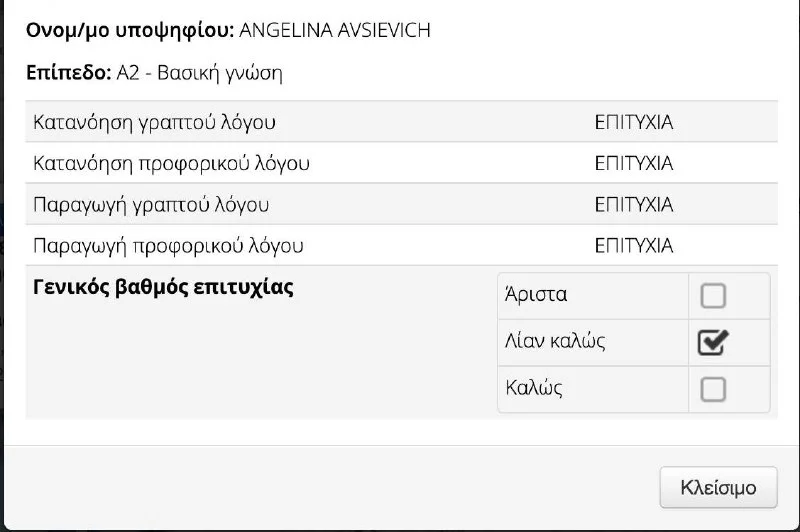Click the Κλείσιμο button

(718, 488)
